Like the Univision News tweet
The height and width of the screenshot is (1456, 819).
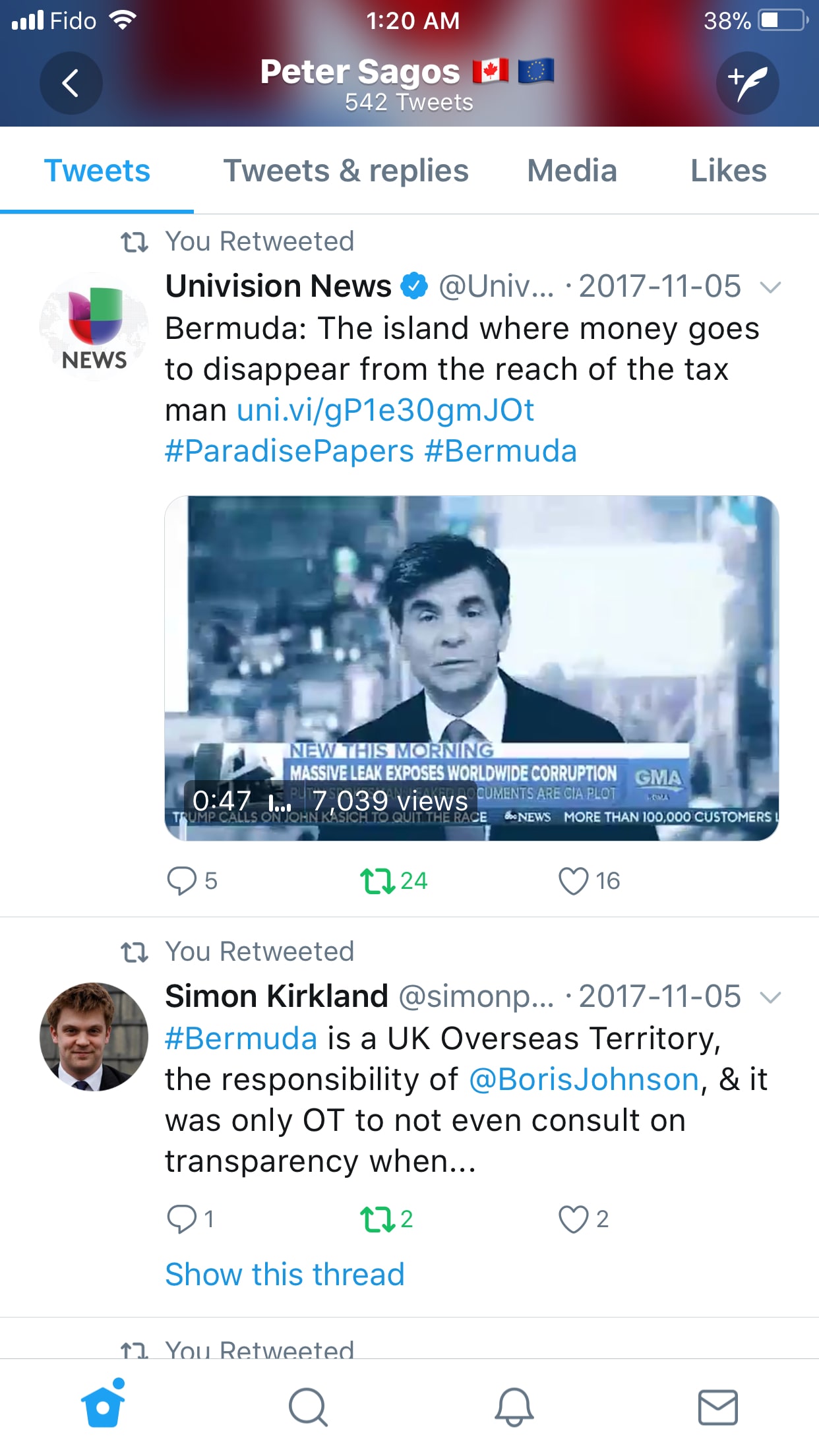589,881
